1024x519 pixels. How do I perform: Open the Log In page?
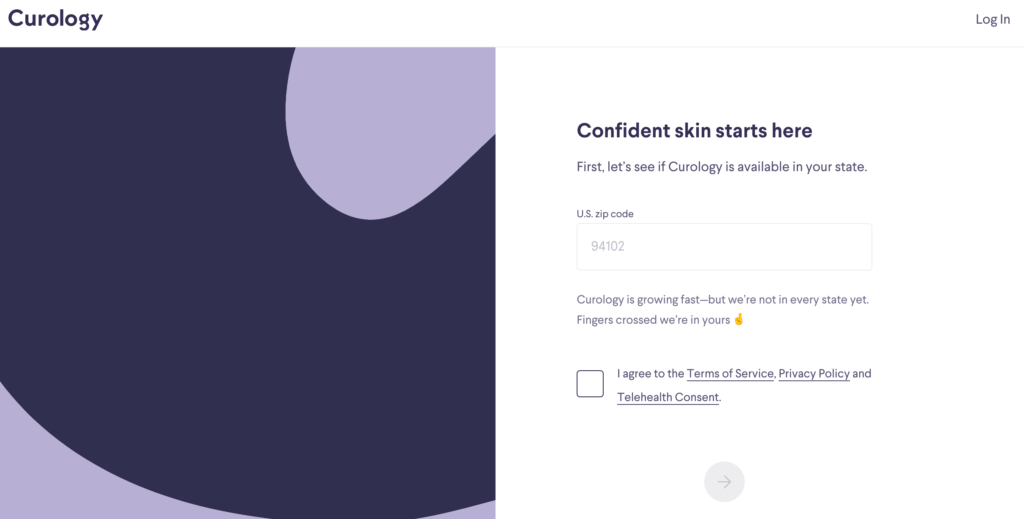click(x=992, y=20)
